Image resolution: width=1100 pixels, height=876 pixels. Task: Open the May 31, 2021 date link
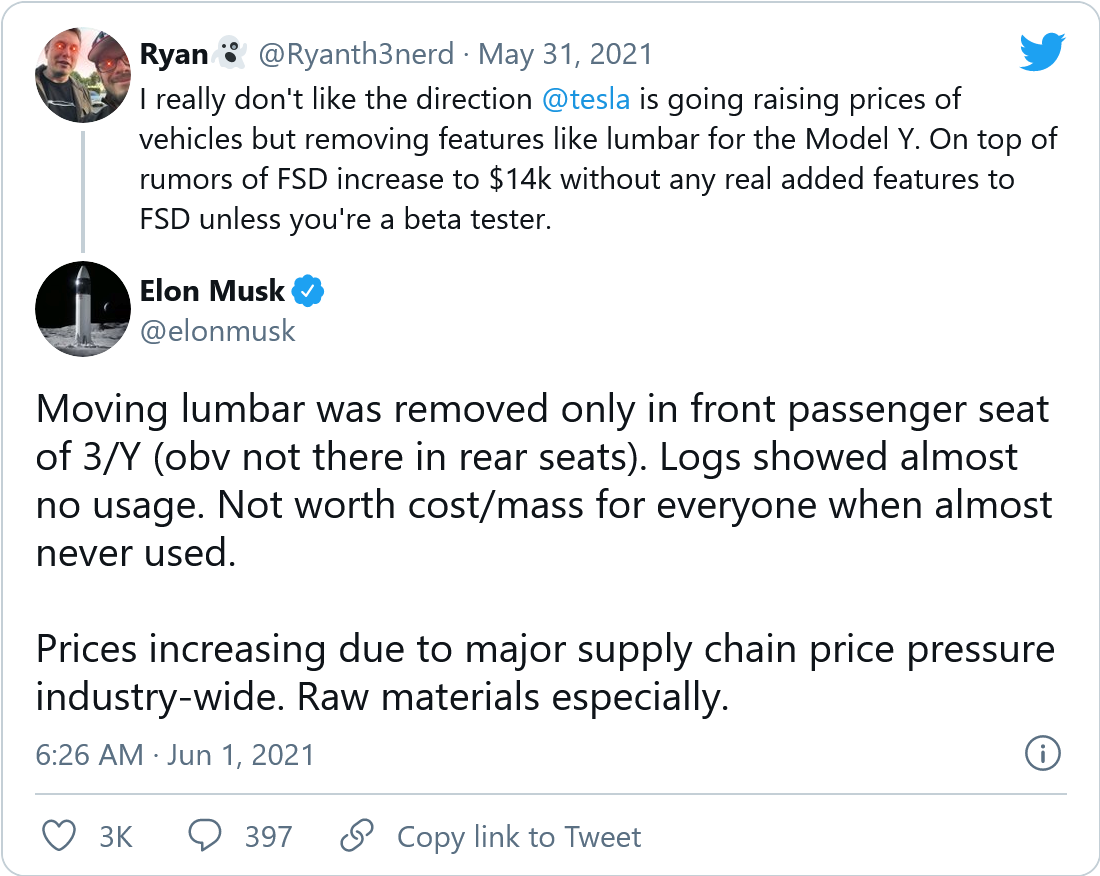566,53
